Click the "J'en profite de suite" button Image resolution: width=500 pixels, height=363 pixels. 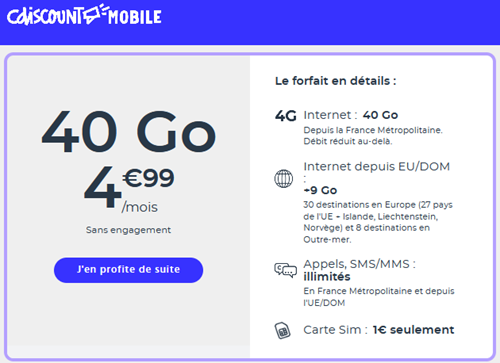[128, 270]
